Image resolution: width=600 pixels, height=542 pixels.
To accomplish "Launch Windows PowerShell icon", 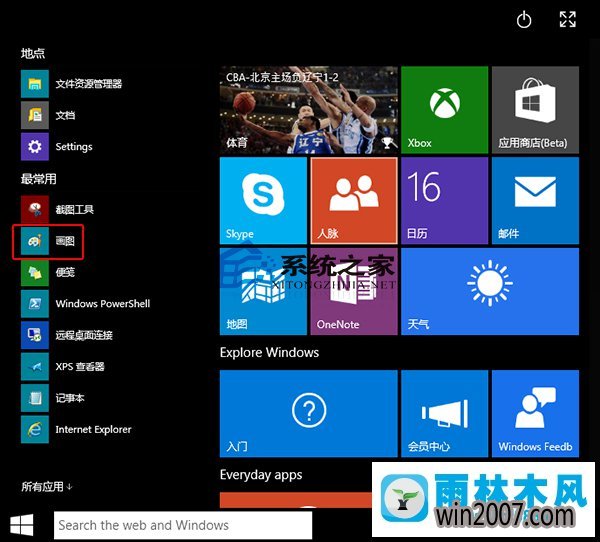I will coord(35,304).
